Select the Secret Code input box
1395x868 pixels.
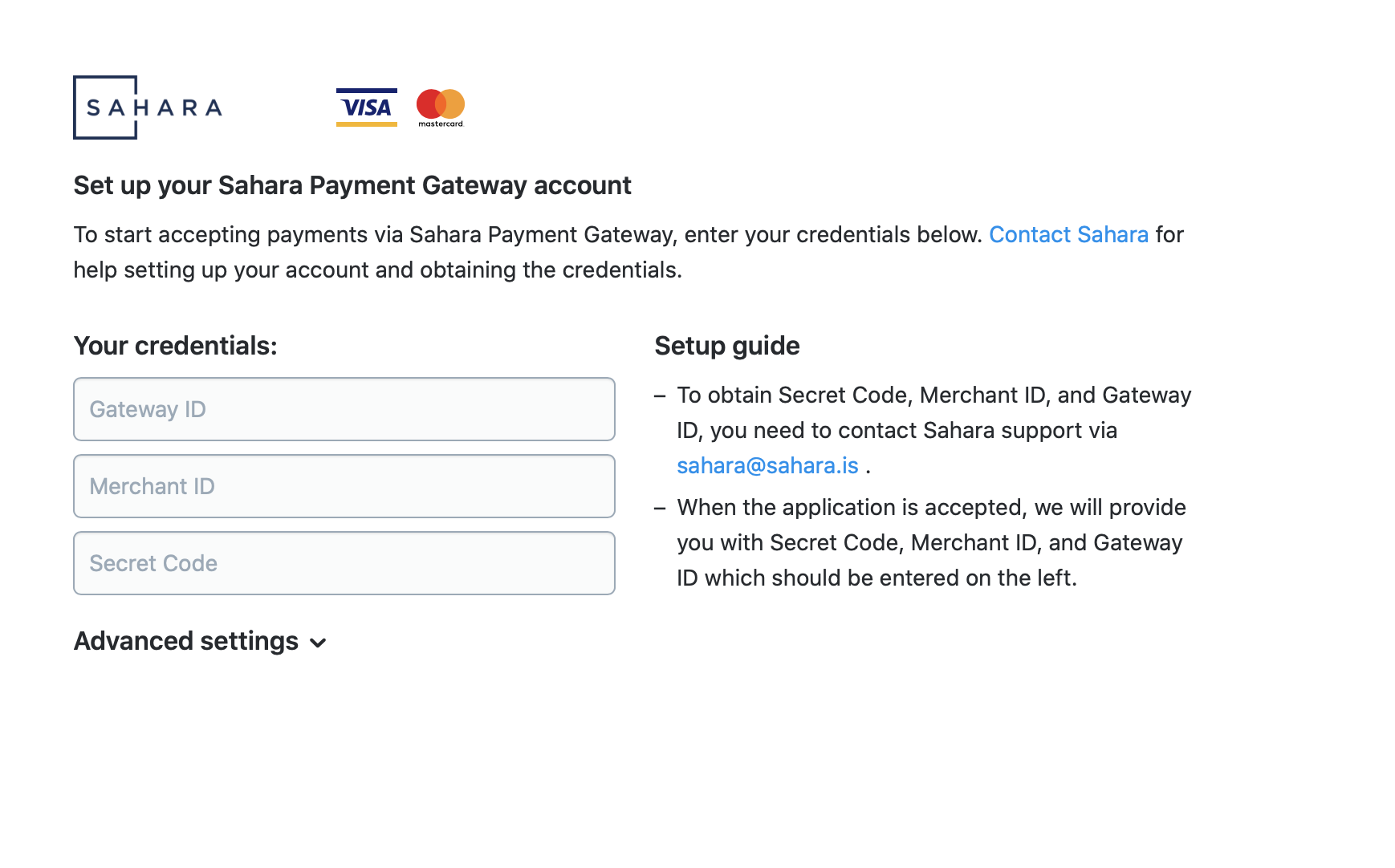[344, 563]
